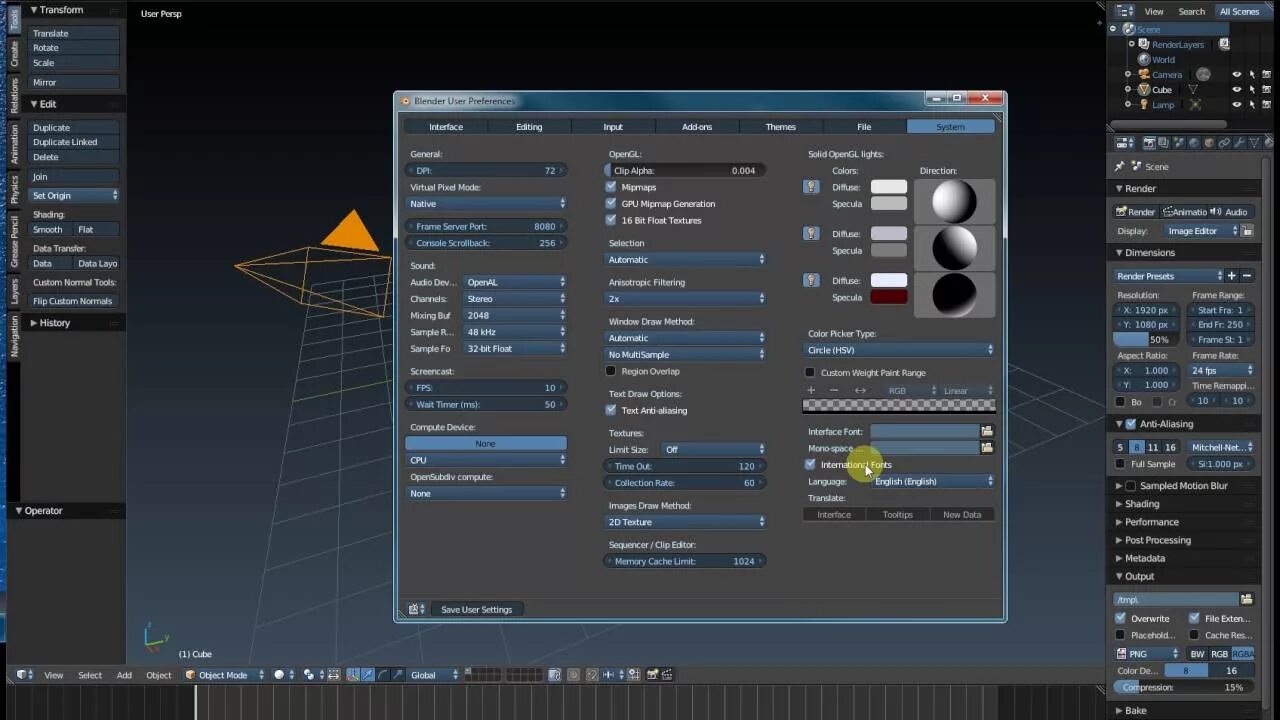Open the Anisotropic Filtering 2x dropdown

(x=686, y=299)
